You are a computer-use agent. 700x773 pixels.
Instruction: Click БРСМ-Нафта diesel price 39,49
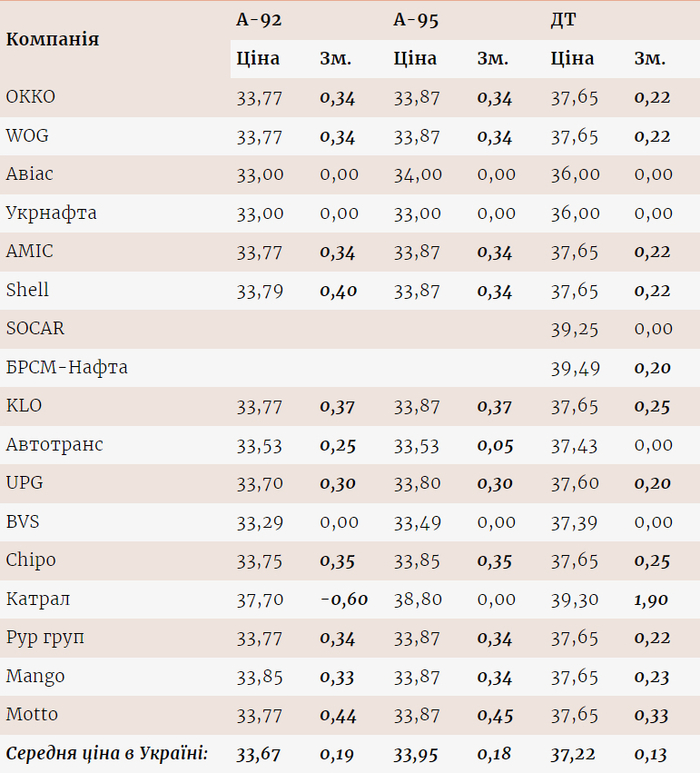point(575,368)
